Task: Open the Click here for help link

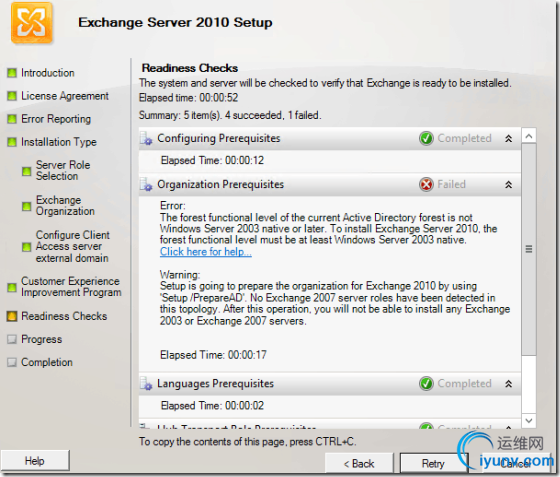Action: (206, 252)
